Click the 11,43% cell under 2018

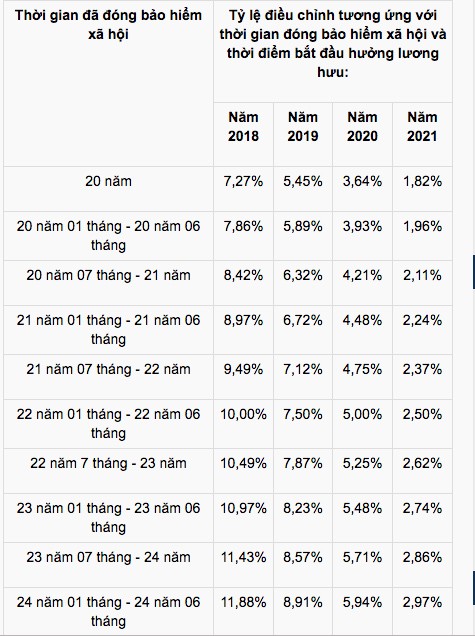coord(243,557)
